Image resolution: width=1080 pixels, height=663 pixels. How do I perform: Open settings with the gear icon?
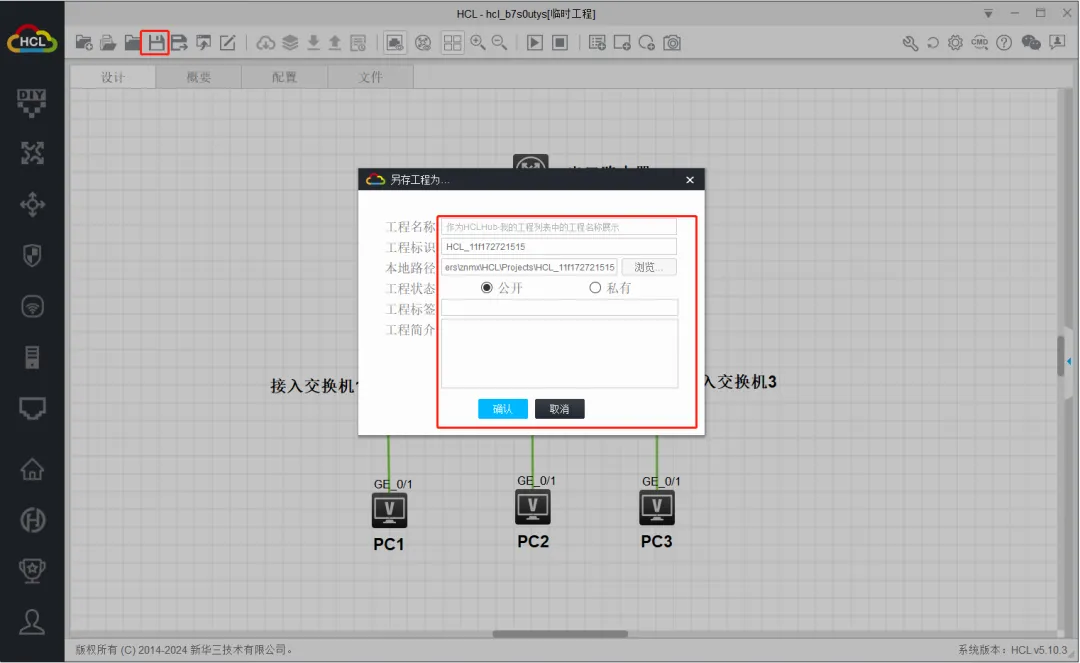point(955,43)
